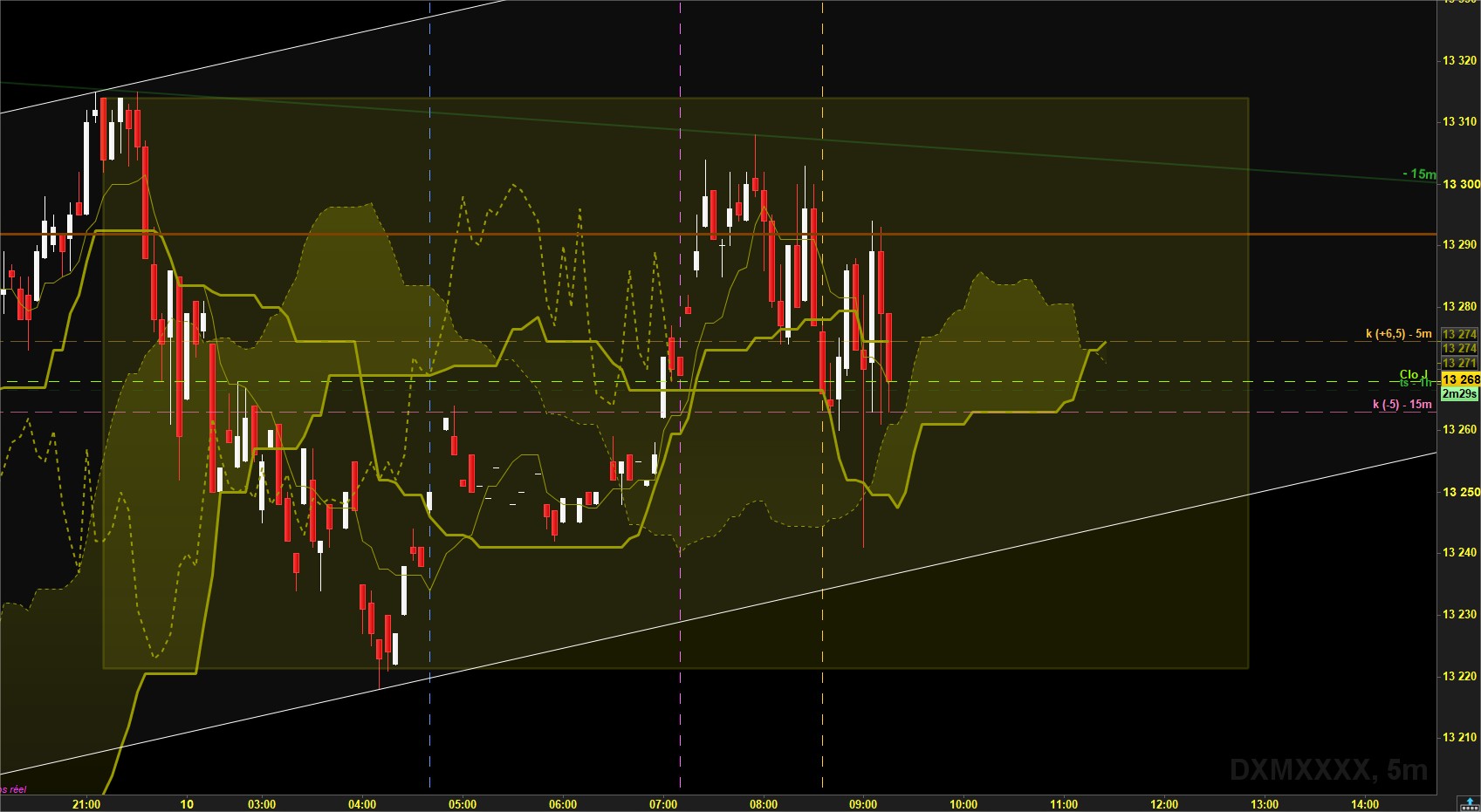
Task: Select the green '- 15m' trendline label
Action: 1419,174
